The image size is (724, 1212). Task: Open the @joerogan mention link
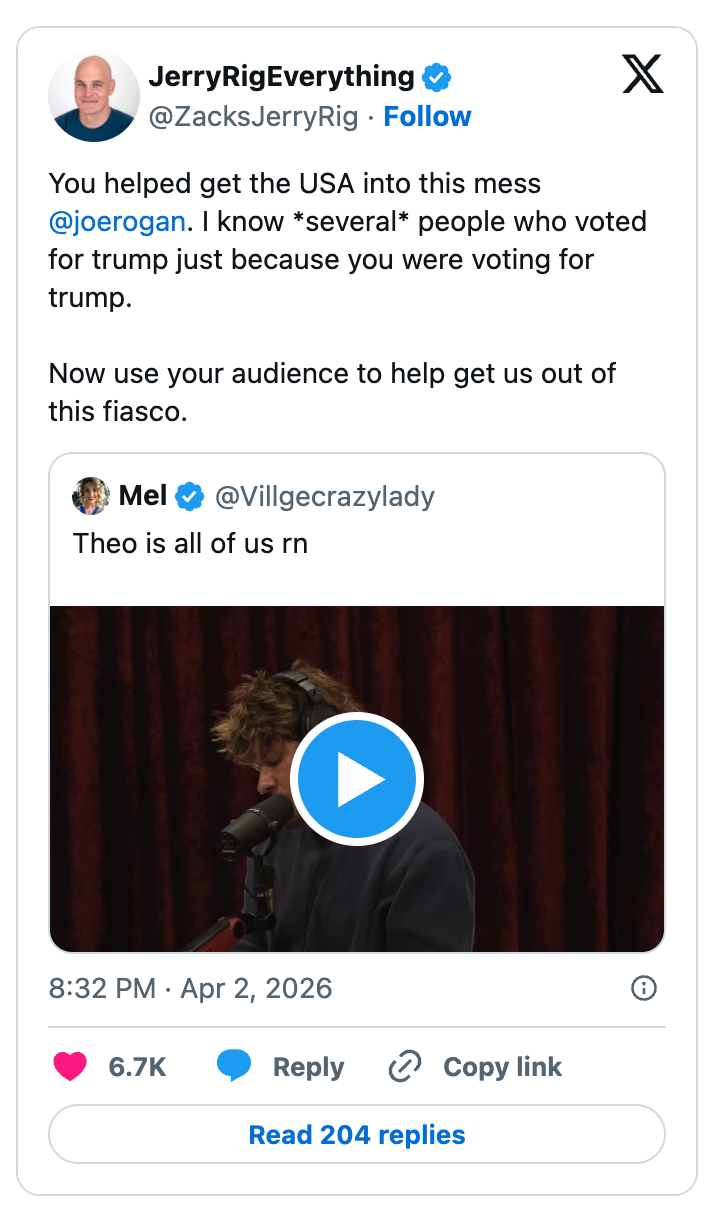tap(117, 221)
